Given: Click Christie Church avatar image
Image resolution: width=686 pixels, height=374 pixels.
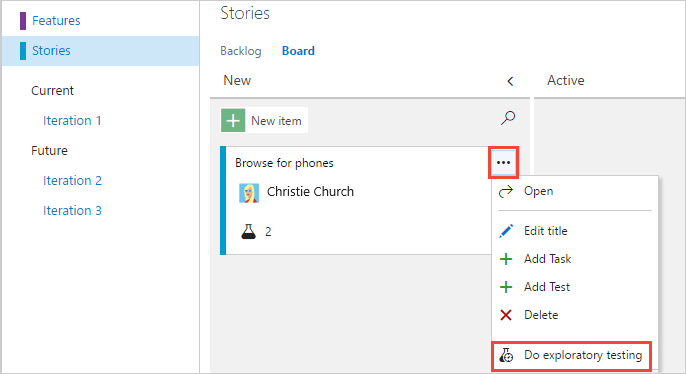Looking at the screenshot, I should point(249,193).
